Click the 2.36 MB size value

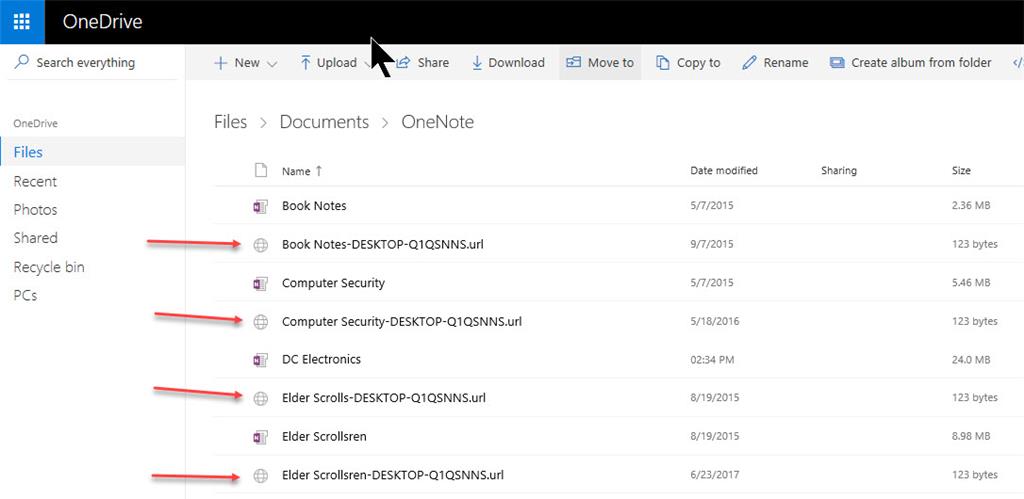coord(971,206)
